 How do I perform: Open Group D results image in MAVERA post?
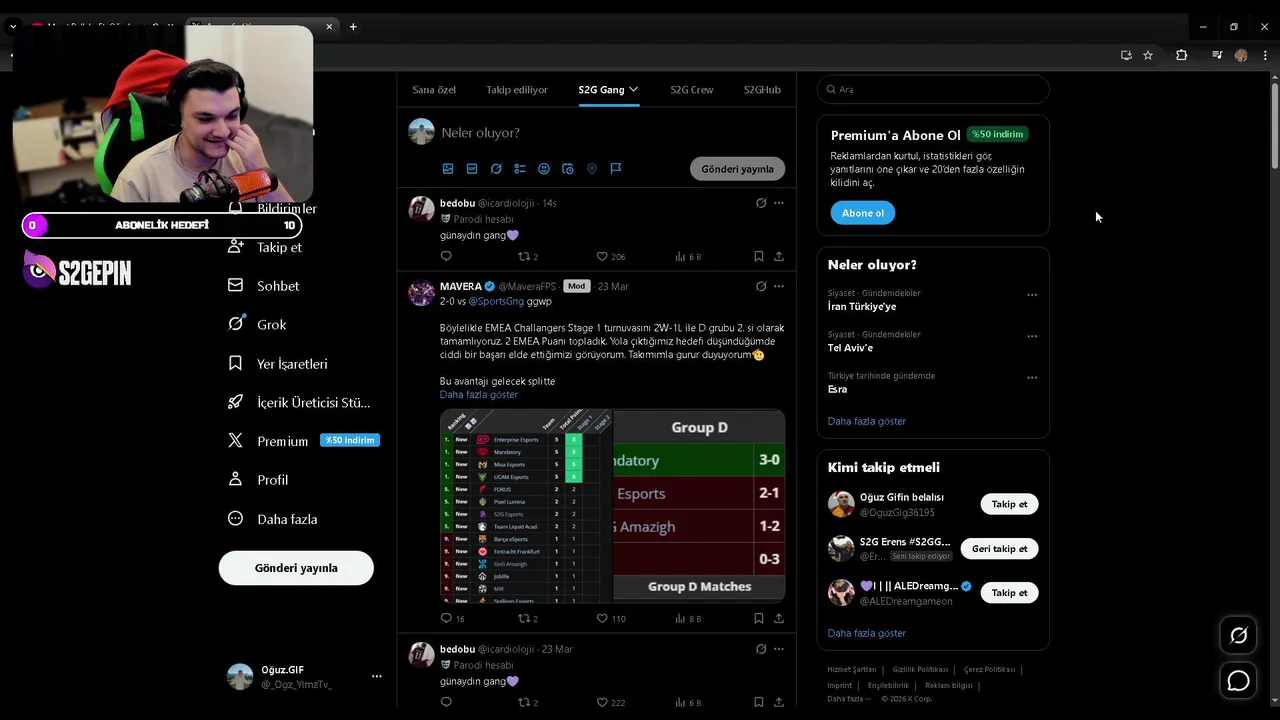point(699,506)
